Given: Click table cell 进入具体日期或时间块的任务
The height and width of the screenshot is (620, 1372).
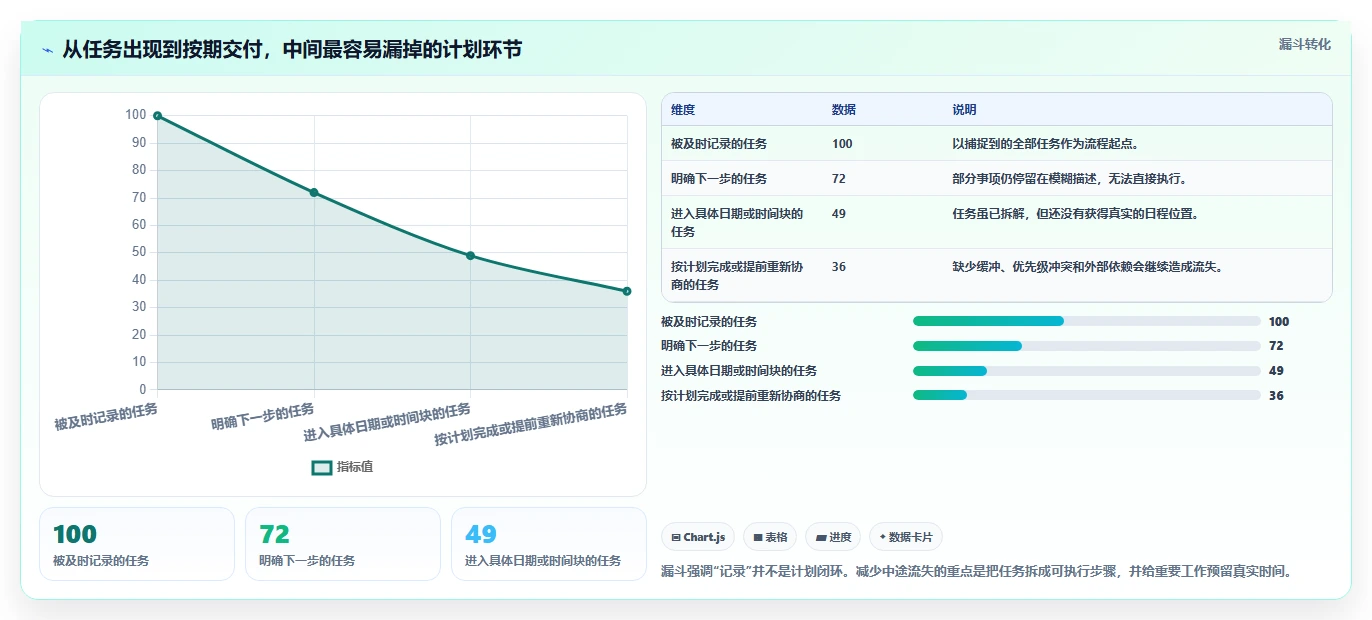Looking at the screenshot, I should [737, 222].
